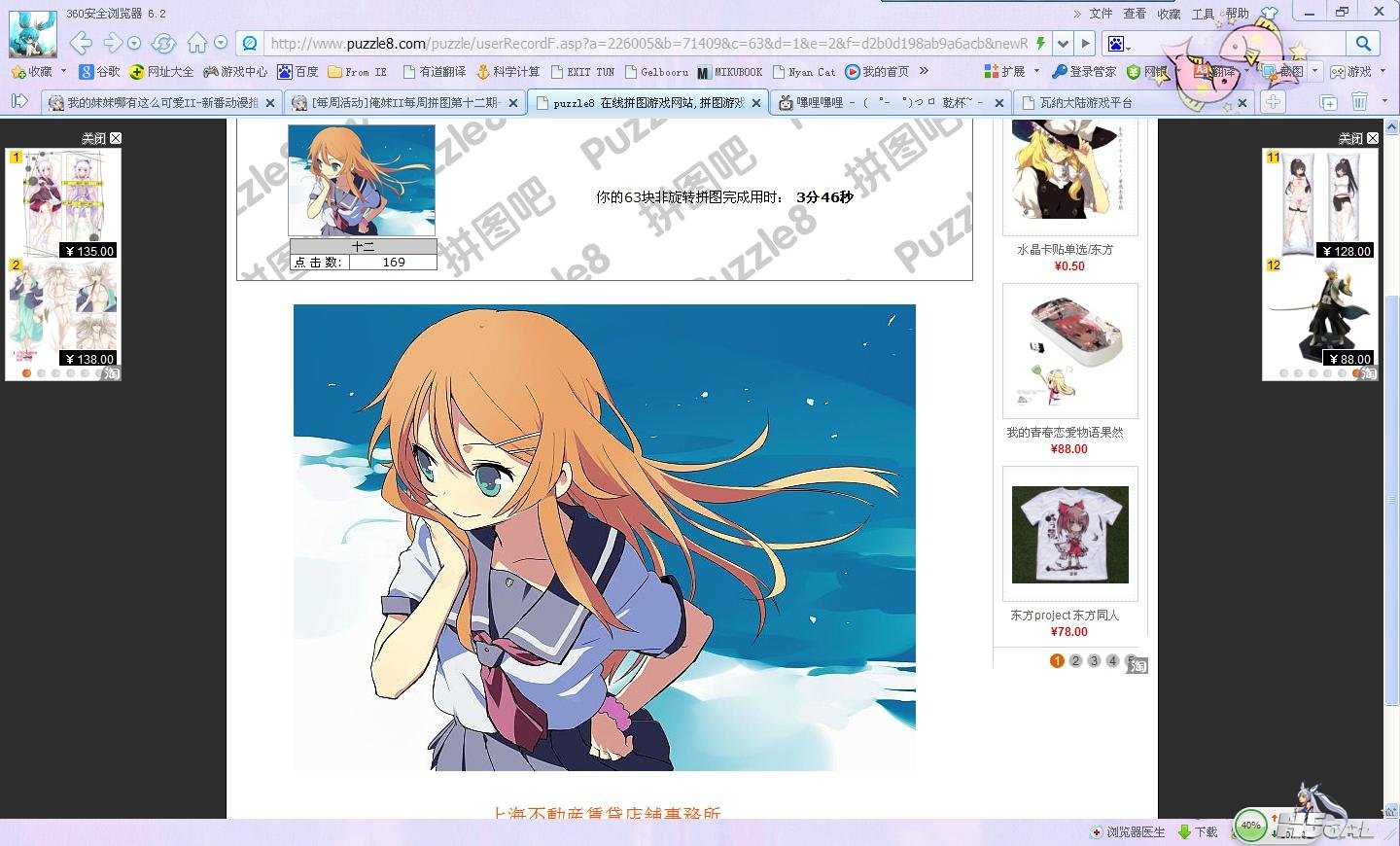
Task: Open the 游戏中心 bookmark
Action: pyautogui.click(x=235, y=72)
